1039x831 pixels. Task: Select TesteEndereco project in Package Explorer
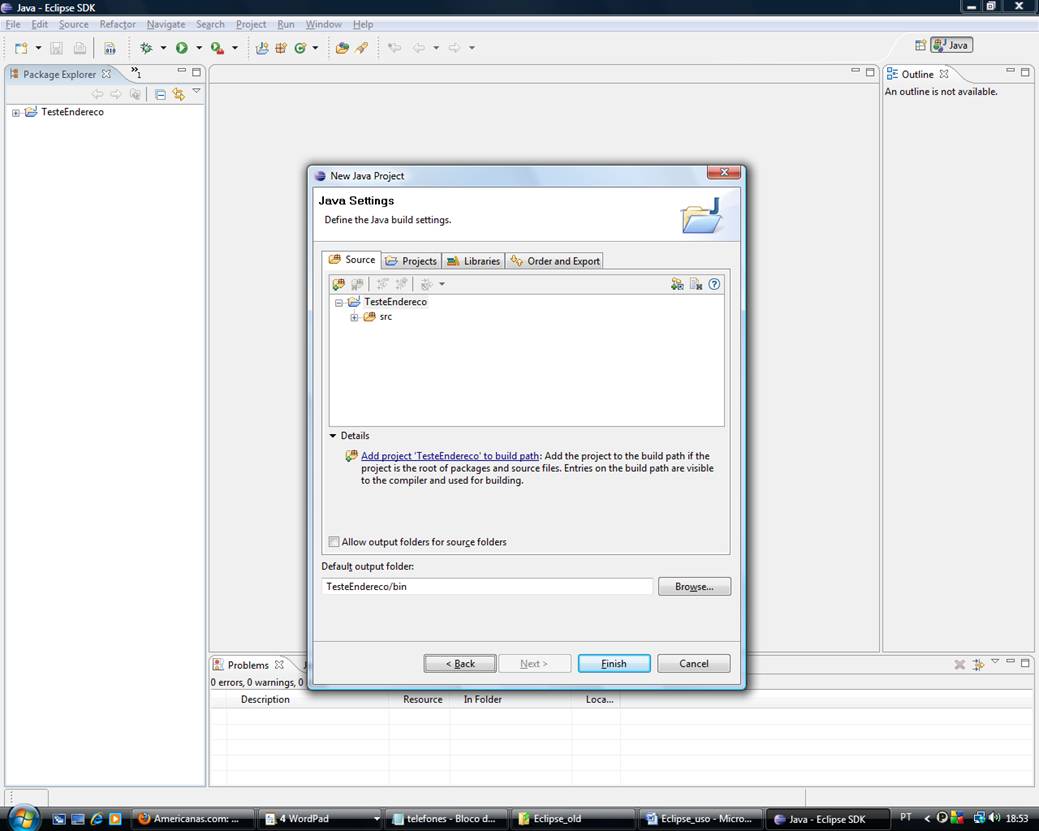point(72,112)
